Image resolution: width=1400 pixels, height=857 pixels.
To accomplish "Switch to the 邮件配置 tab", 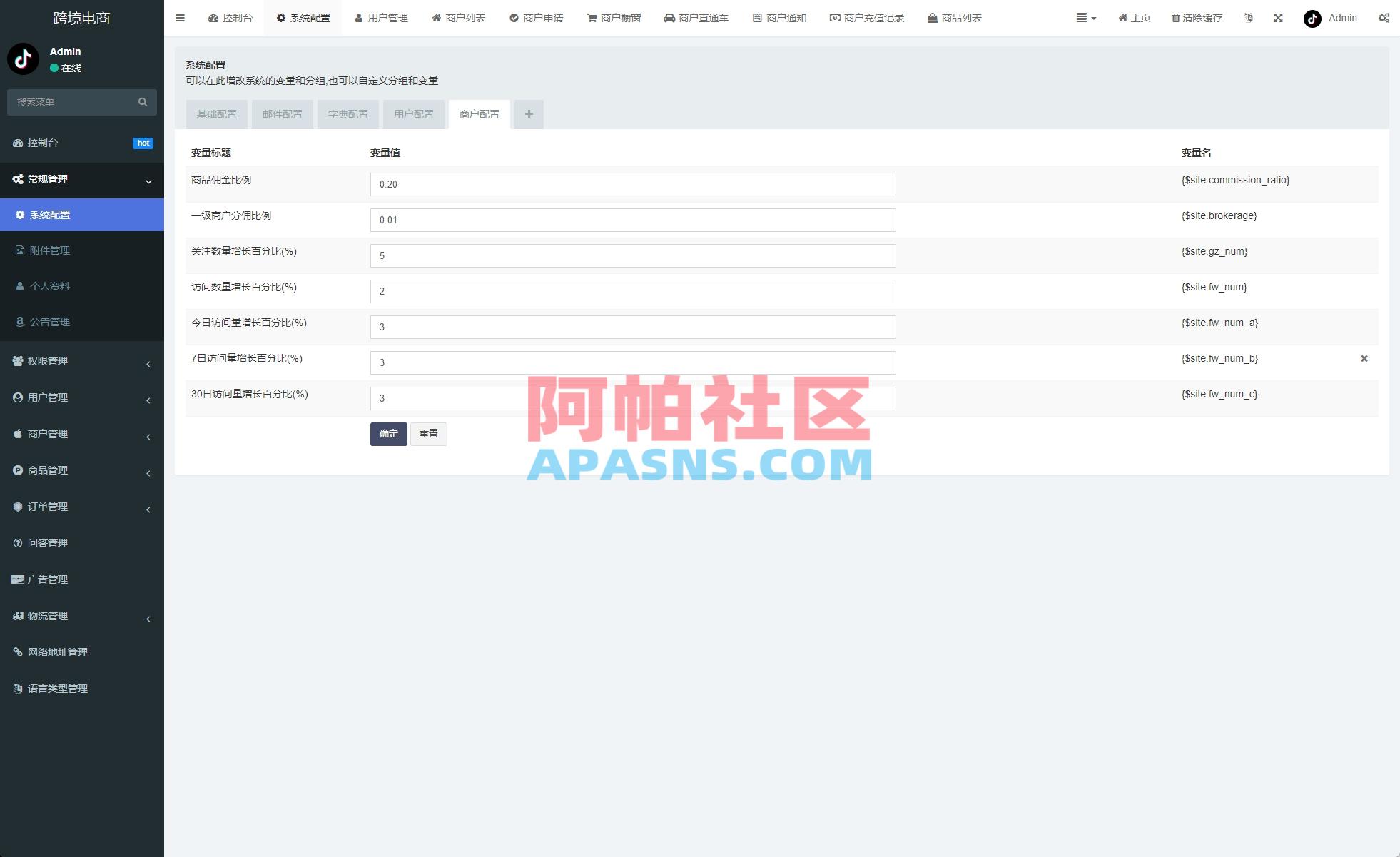I will [x=282, y=113].
